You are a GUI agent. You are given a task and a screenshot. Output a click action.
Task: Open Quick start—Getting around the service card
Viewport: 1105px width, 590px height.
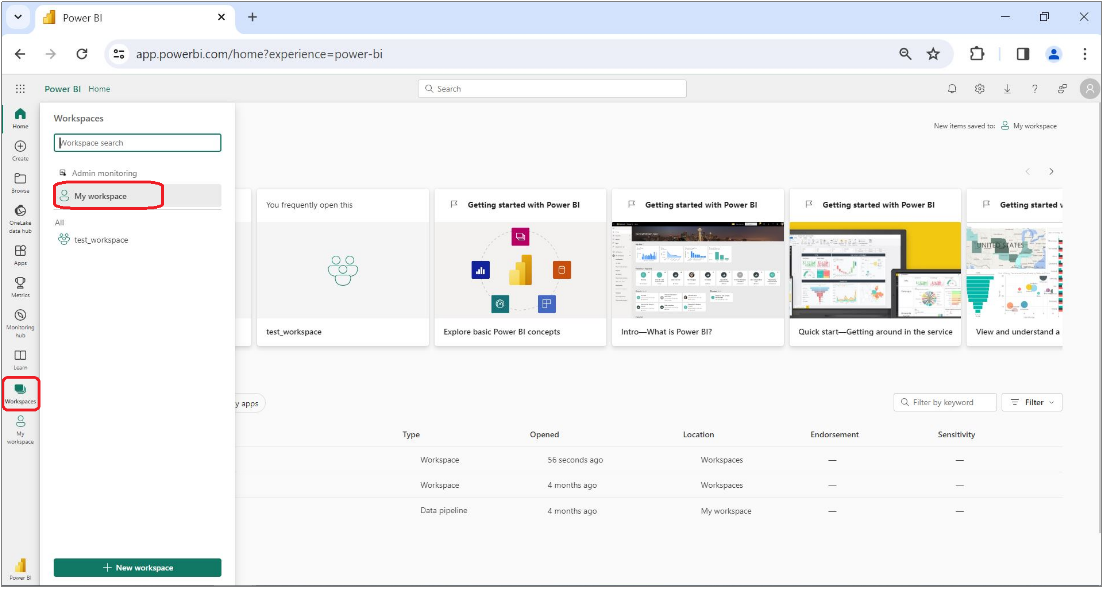click(x=875, y=267)
